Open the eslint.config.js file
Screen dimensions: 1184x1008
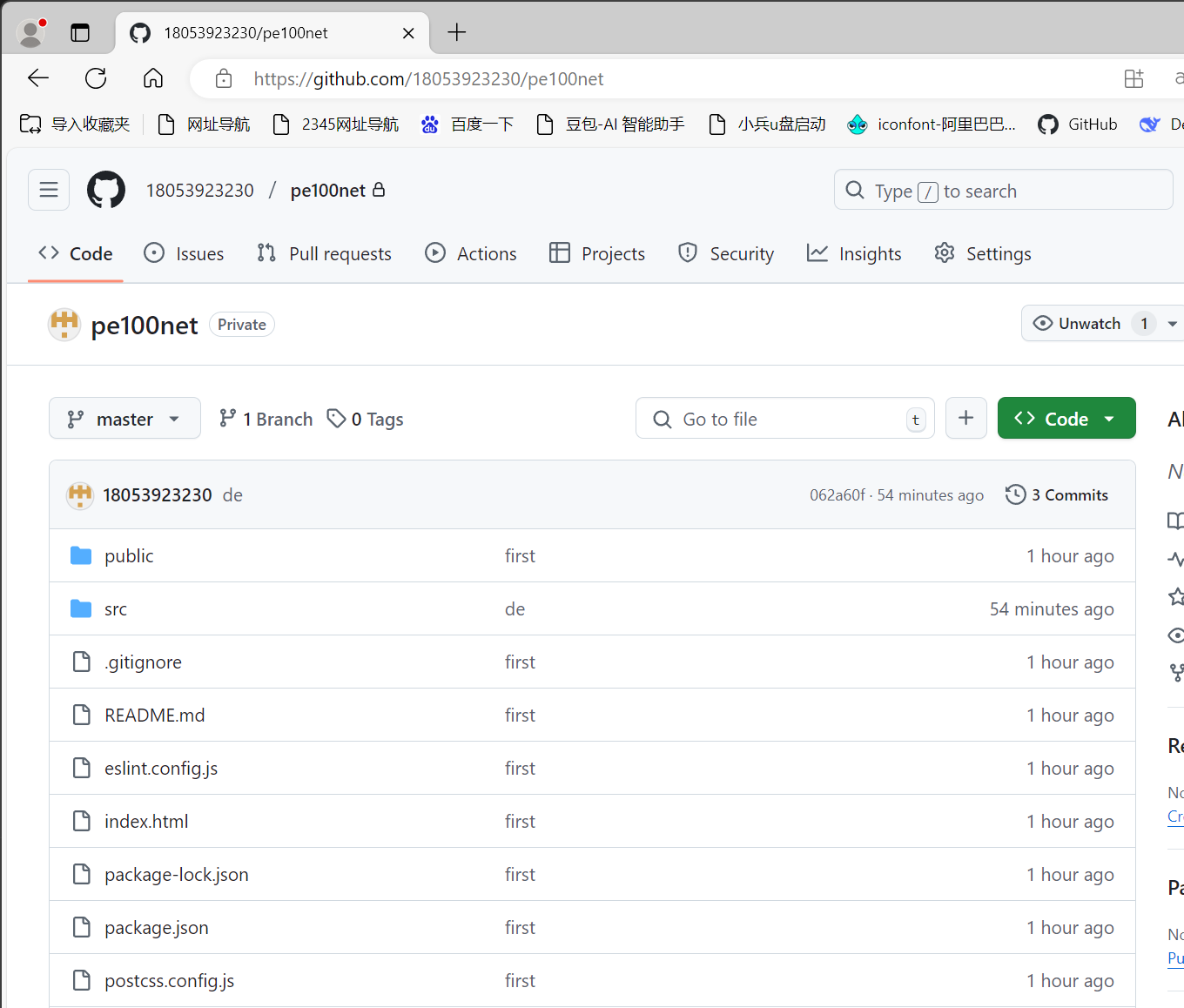(x=161, y=769)
